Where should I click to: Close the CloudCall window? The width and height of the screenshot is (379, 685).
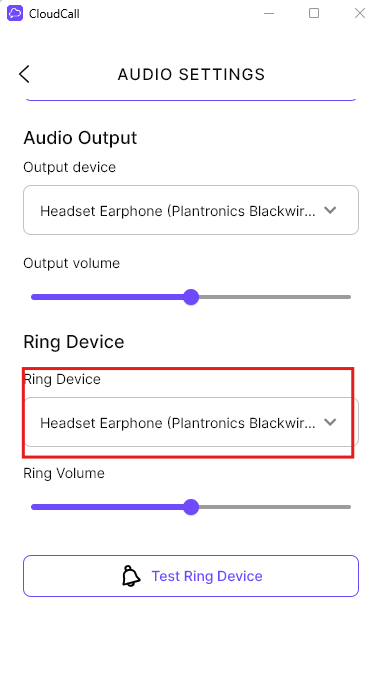pyautogui.click(x=360, y=14)
